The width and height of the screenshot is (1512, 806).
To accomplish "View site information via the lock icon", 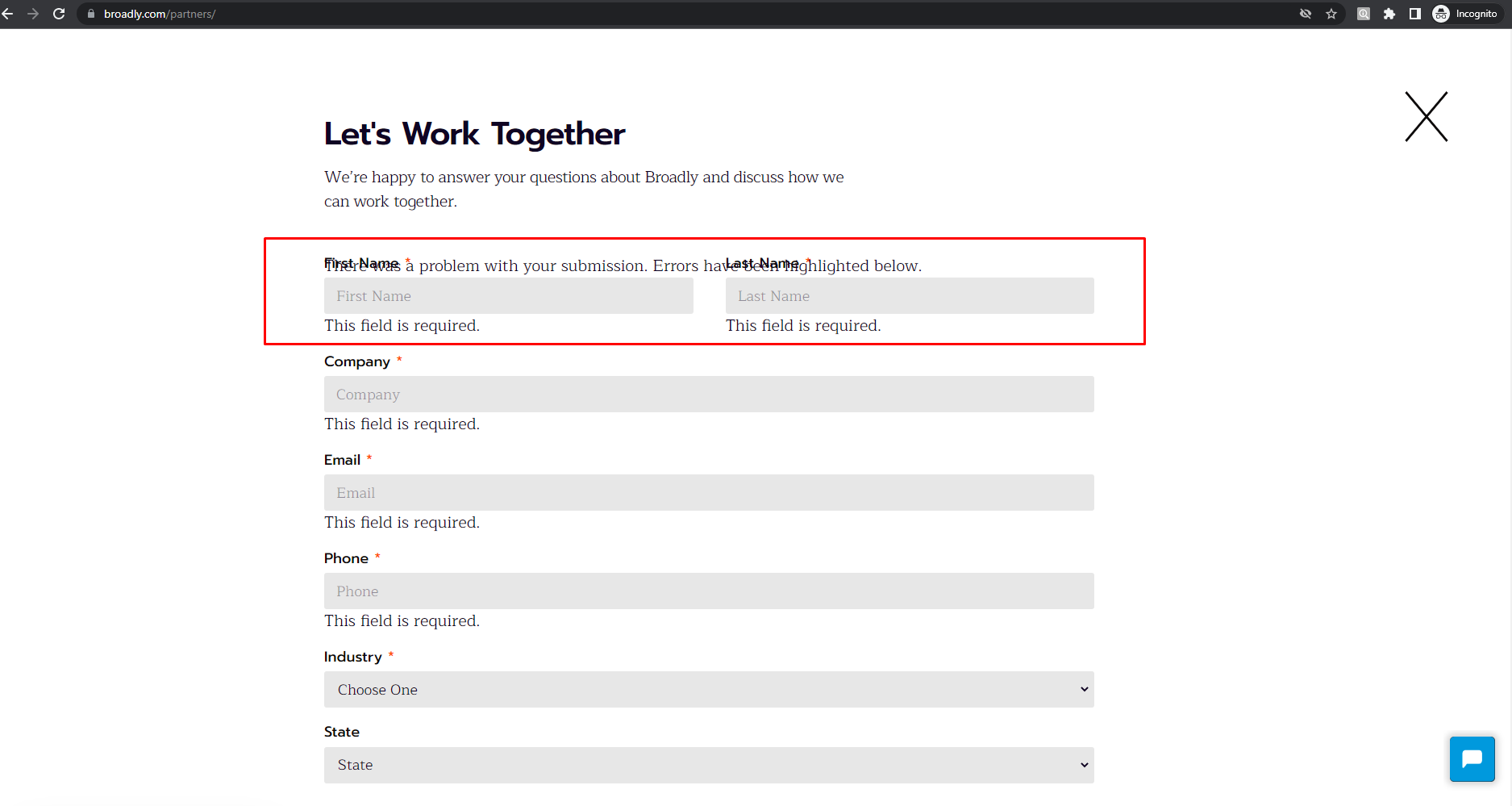I will [x=91, y=14].
